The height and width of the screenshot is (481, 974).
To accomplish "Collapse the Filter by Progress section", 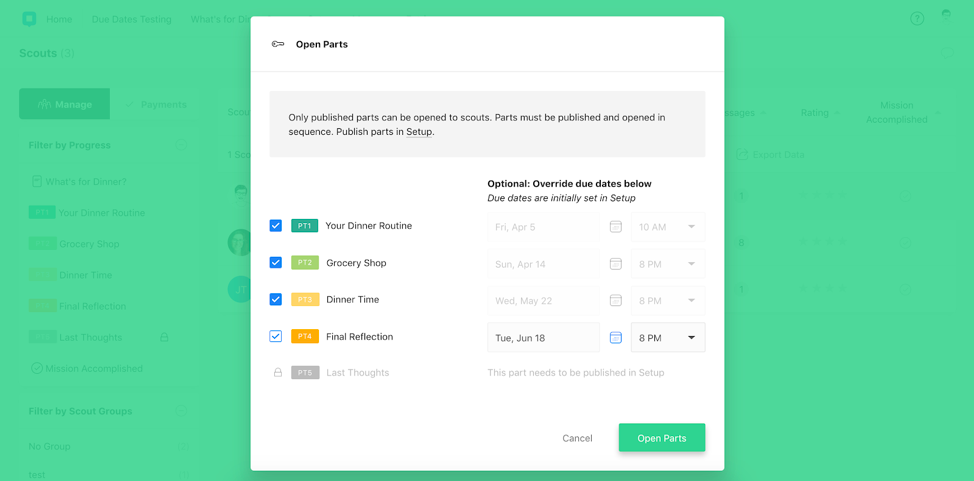I will 181,145.
